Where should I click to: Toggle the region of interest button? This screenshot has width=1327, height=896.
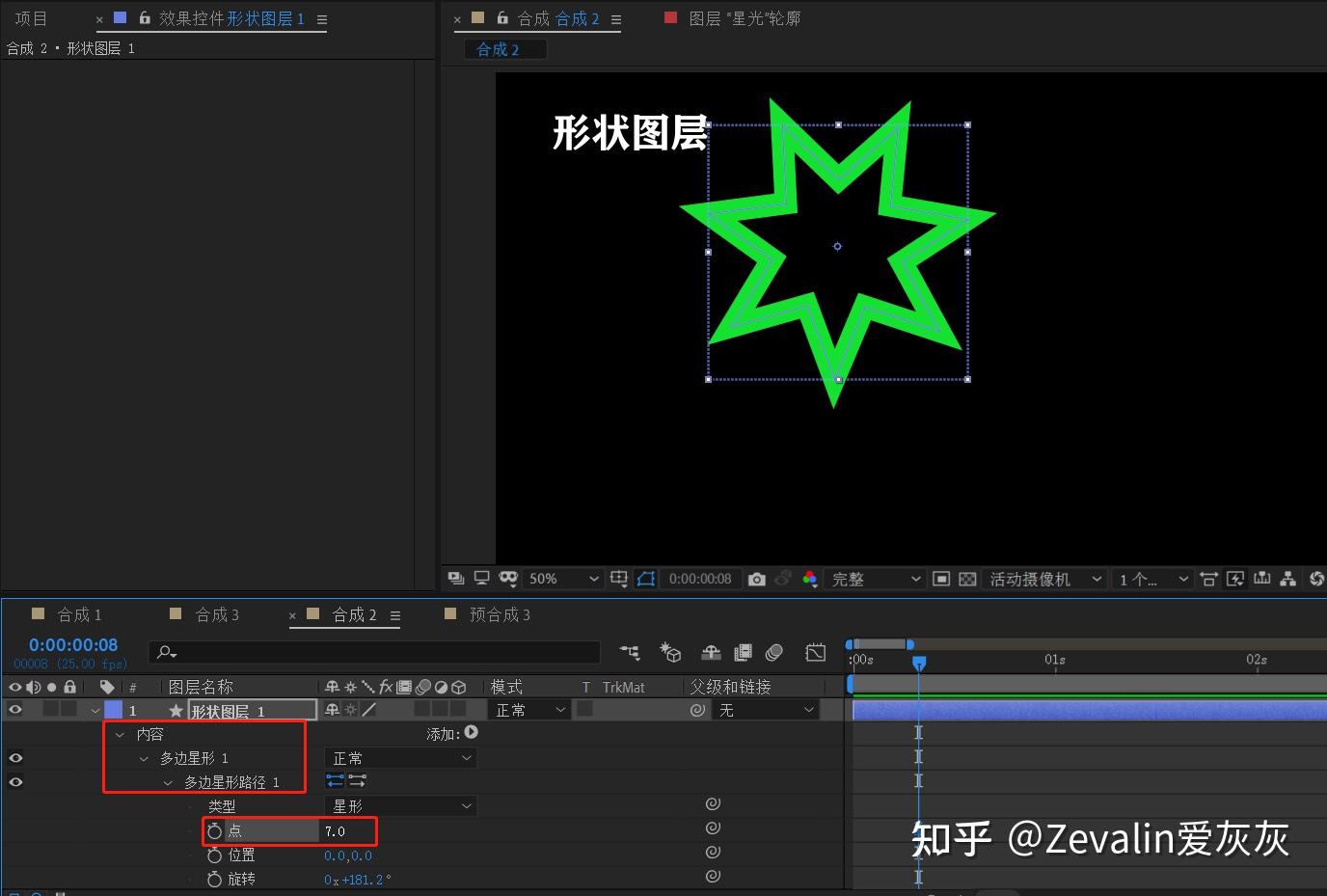pyautogui.click(x=942, y=579)
